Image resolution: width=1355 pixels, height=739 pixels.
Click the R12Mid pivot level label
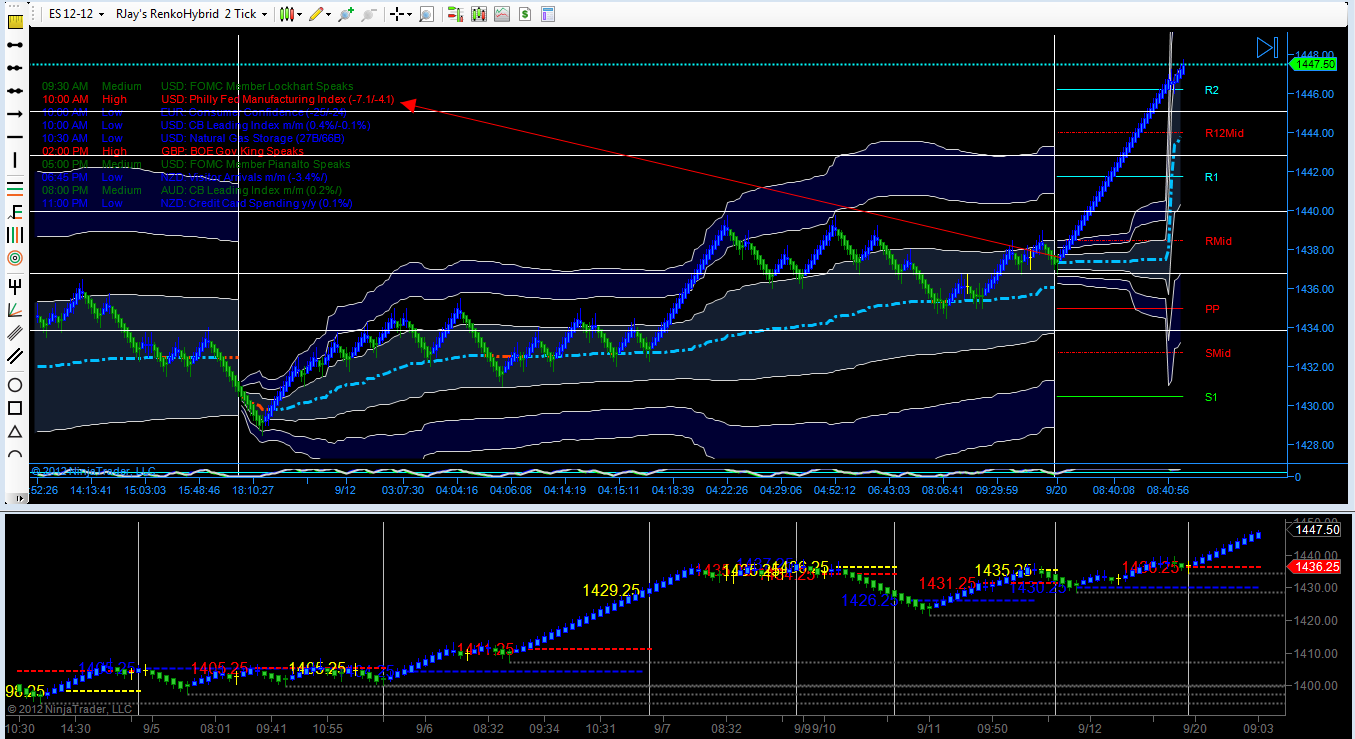(x=1224, y=133)
